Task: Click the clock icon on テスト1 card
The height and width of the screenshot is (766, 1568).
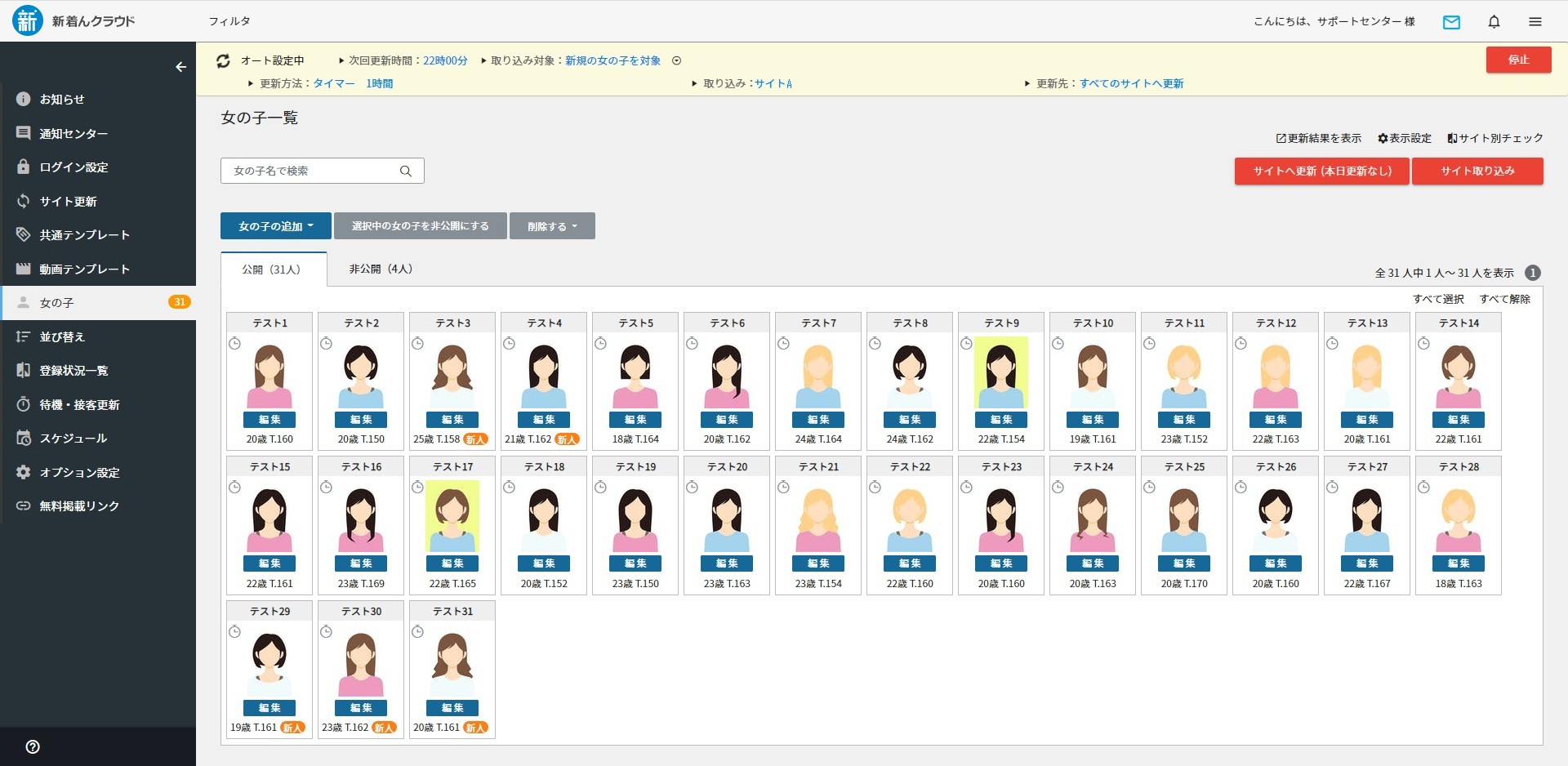Action: click(235, 344)
